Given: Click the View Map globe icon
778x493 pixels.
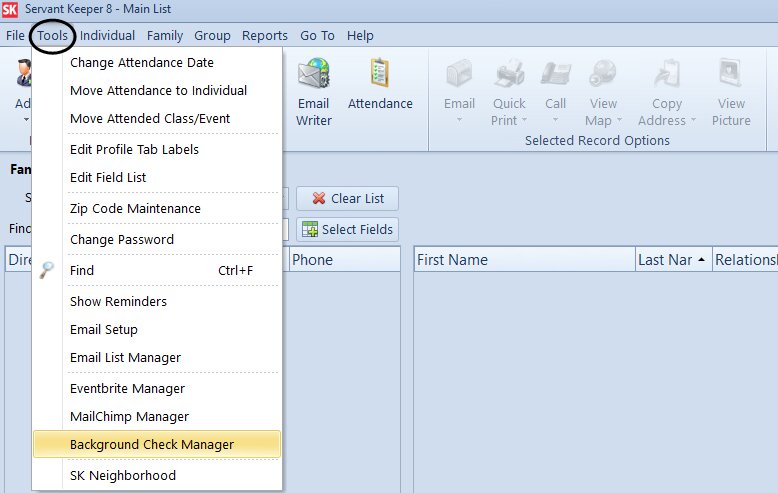Looking at the screenshot, I should pyautogui.click(x=603, y=76).
